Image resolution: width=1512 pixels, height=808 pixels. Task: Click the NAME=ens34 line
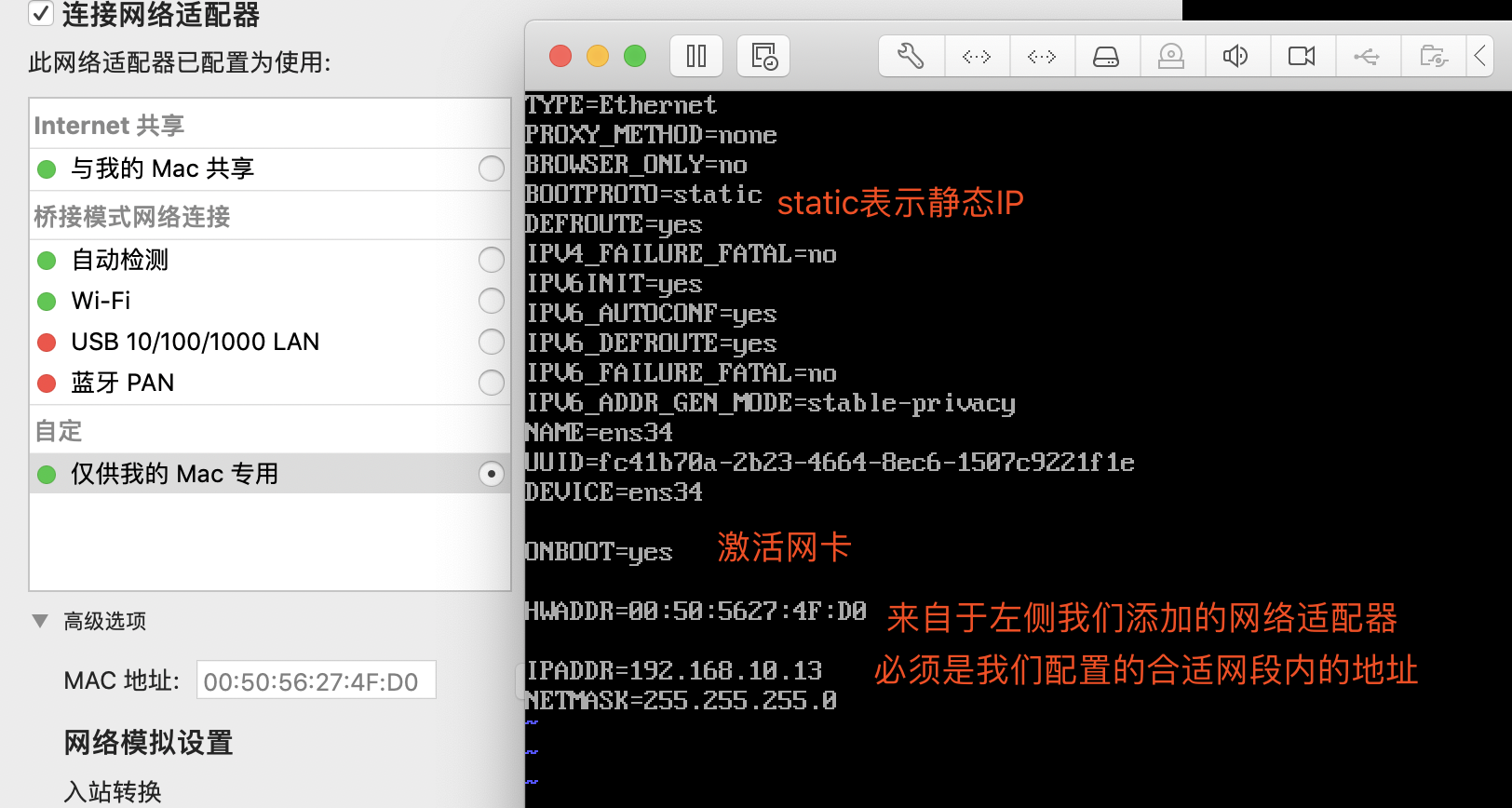coord(599,433)
